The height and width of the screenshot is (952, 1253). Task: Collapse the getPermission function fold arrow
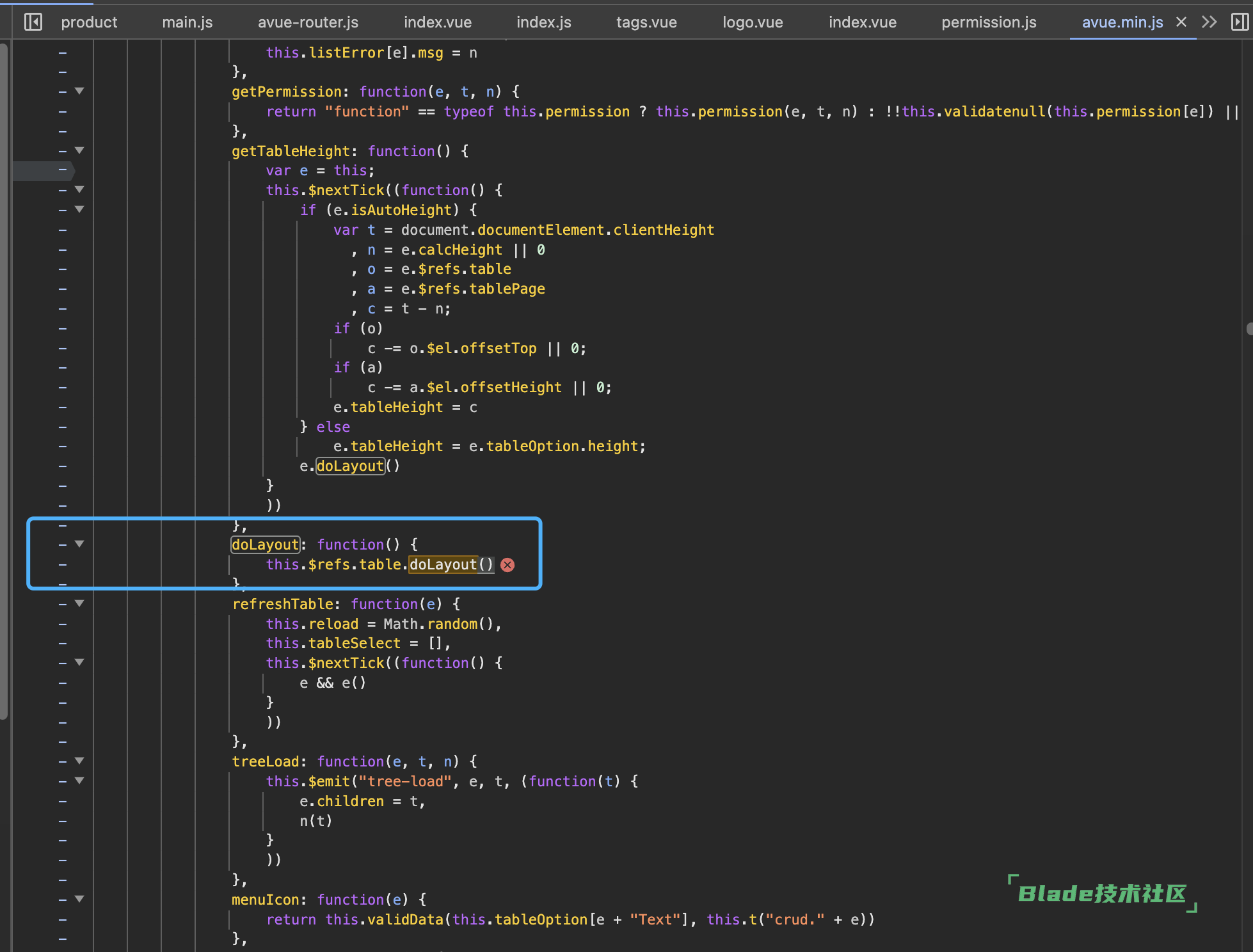pyautogui.click(x=79, y=91)
